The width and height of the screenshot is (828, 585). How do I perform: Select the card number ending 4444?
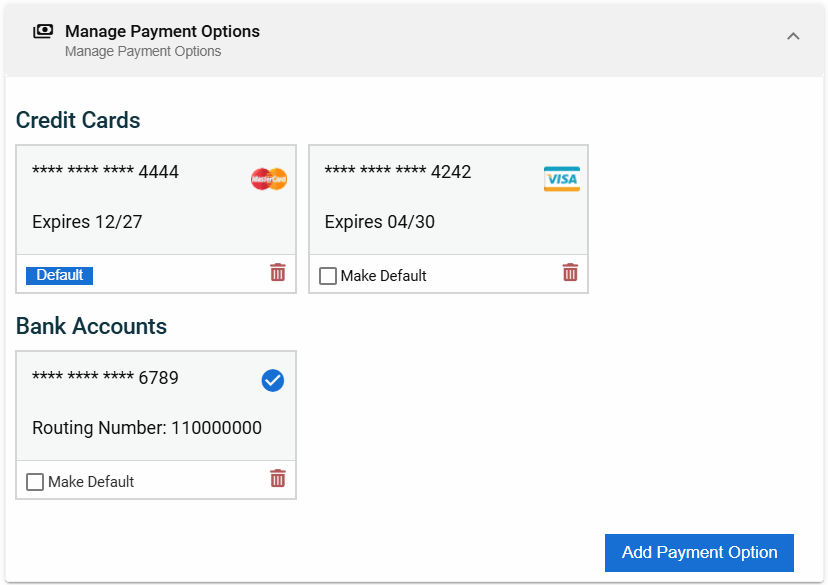(x=105, y=172)
